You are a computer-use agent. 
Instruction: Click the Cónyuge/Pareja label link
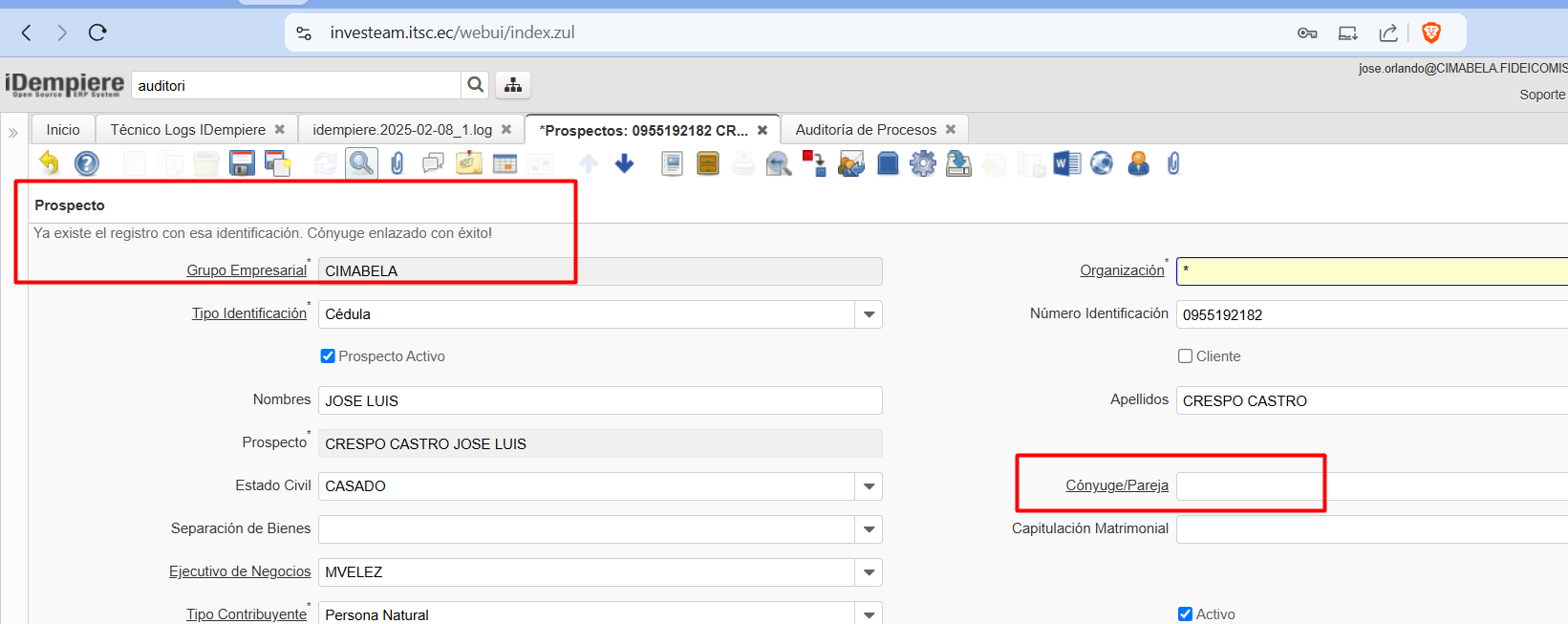click(1116, 485)
